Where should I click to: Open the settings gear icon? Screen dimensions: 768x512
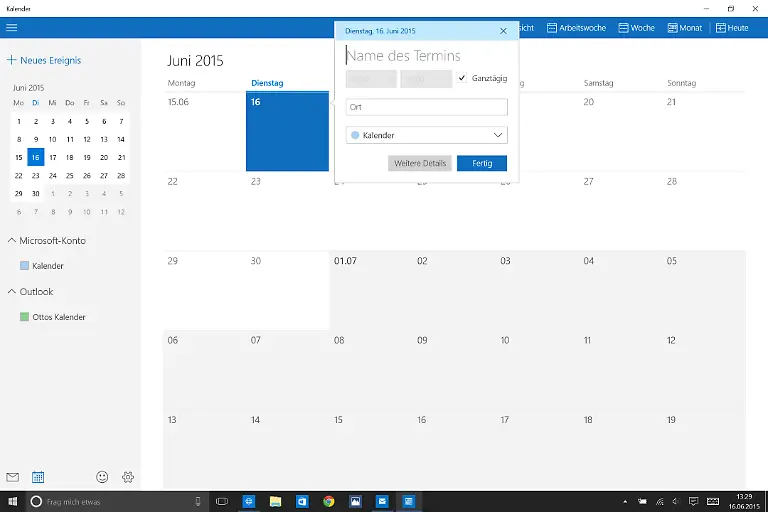(128, 478)
